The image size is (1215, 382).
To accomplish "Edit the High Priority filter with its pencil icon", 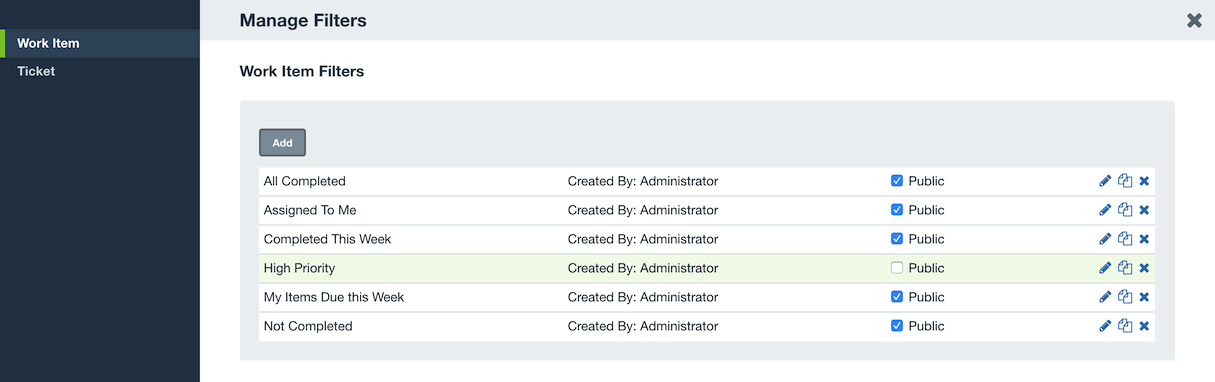I will coord(1105,268).
